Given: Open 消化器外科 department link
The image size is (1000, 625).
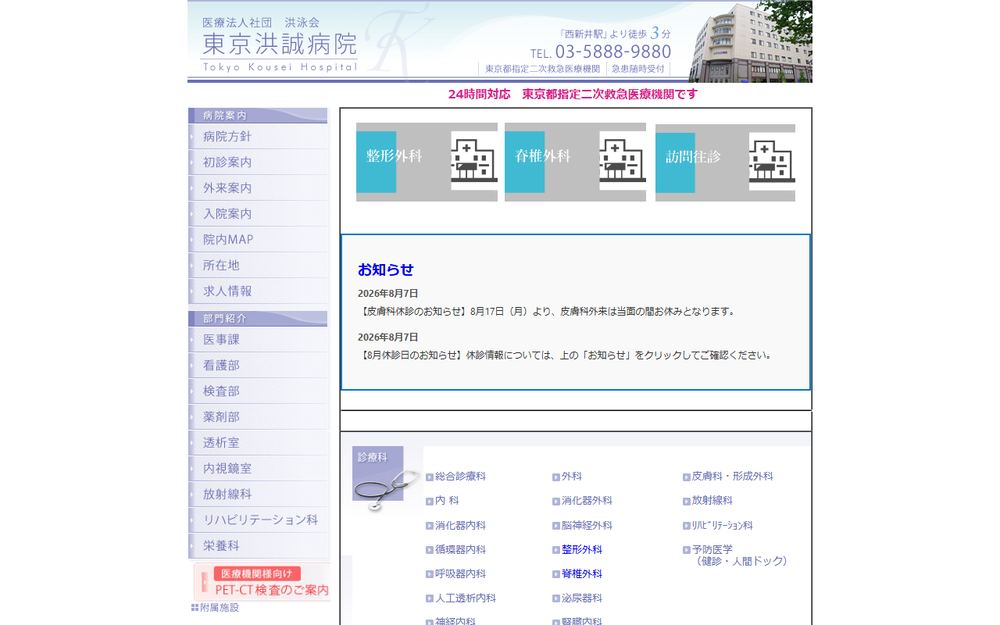Looking at the screenshot, I should point(587,501).
